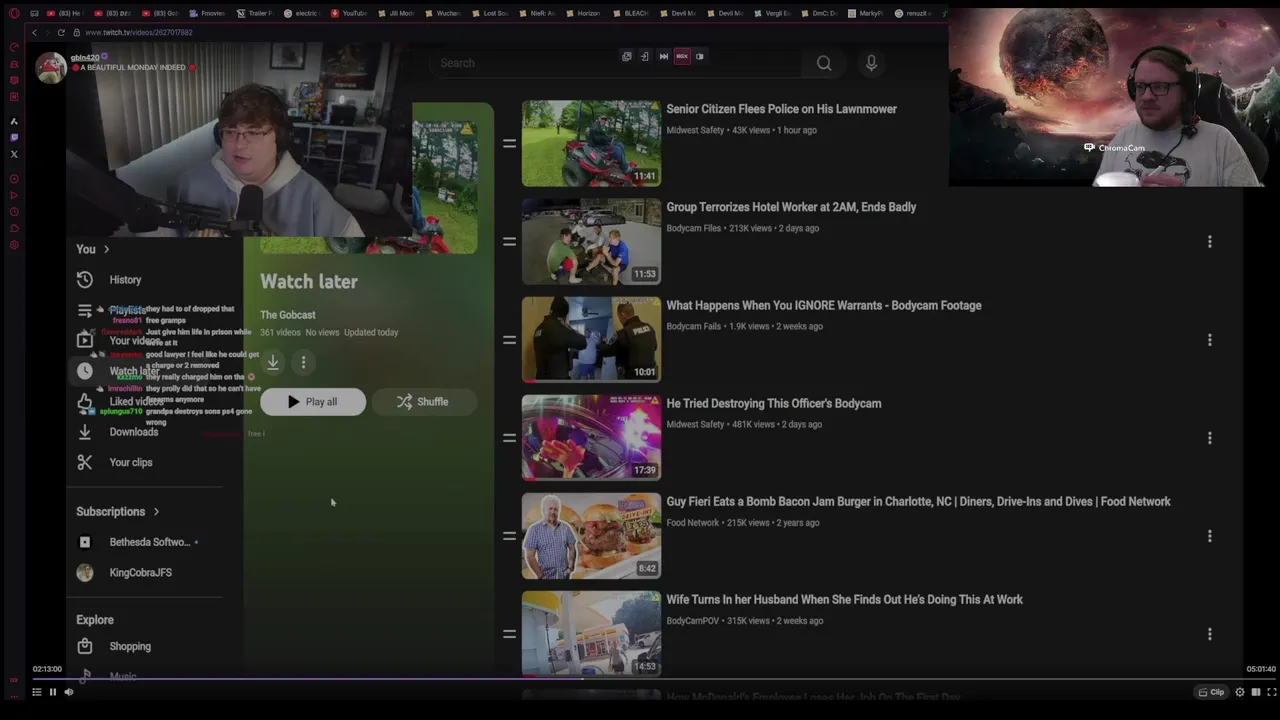Click gbln420 channel avatar
This screenshot has width=1280, height=720.
50,66
